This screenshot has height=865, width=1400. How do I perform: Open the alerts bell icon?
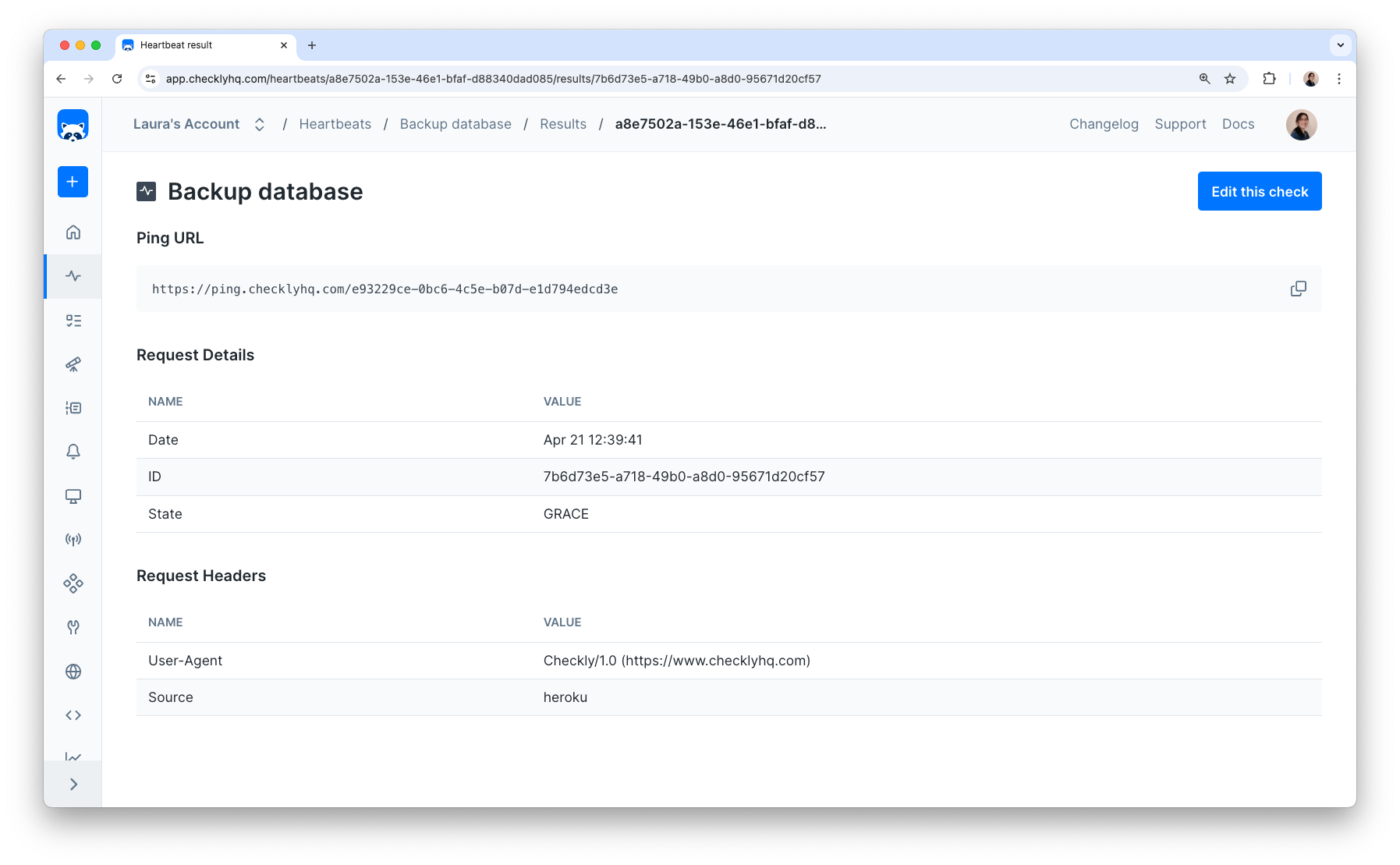click(x=73, y=452)
